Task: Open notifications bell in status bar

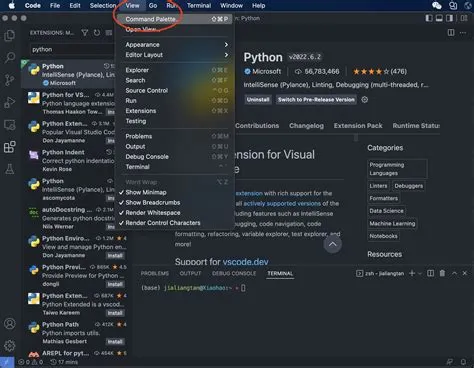Action: pos(463,362)
